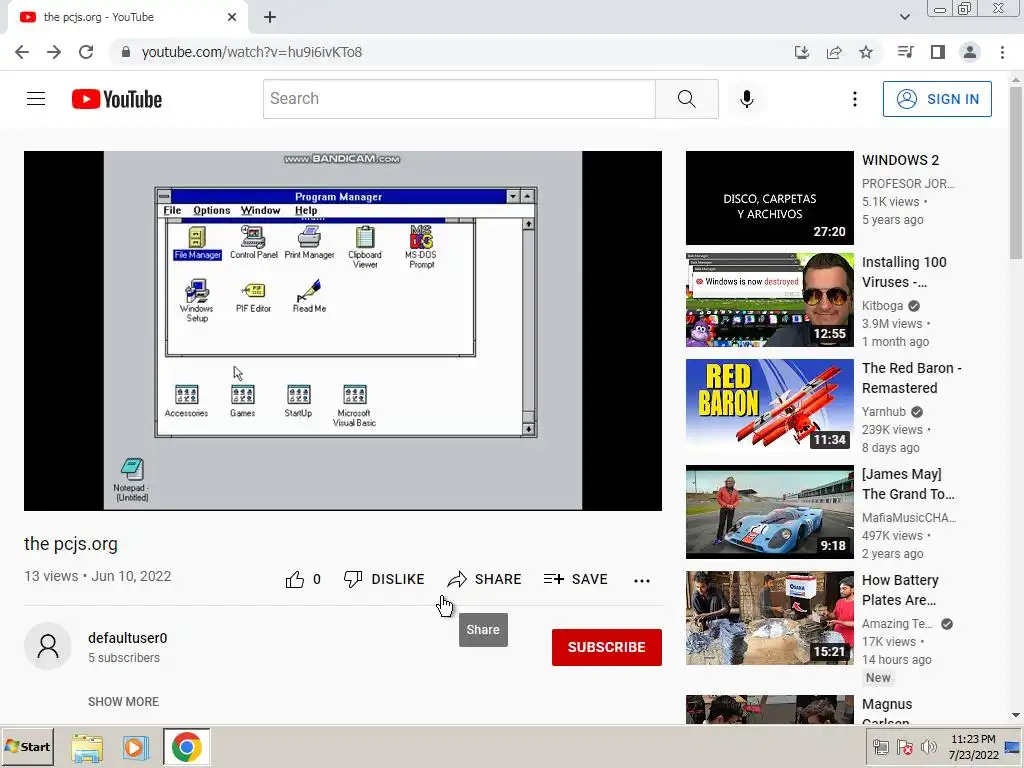
Task: Click the install app icon in address bar
Action: (x=801, y=52)
